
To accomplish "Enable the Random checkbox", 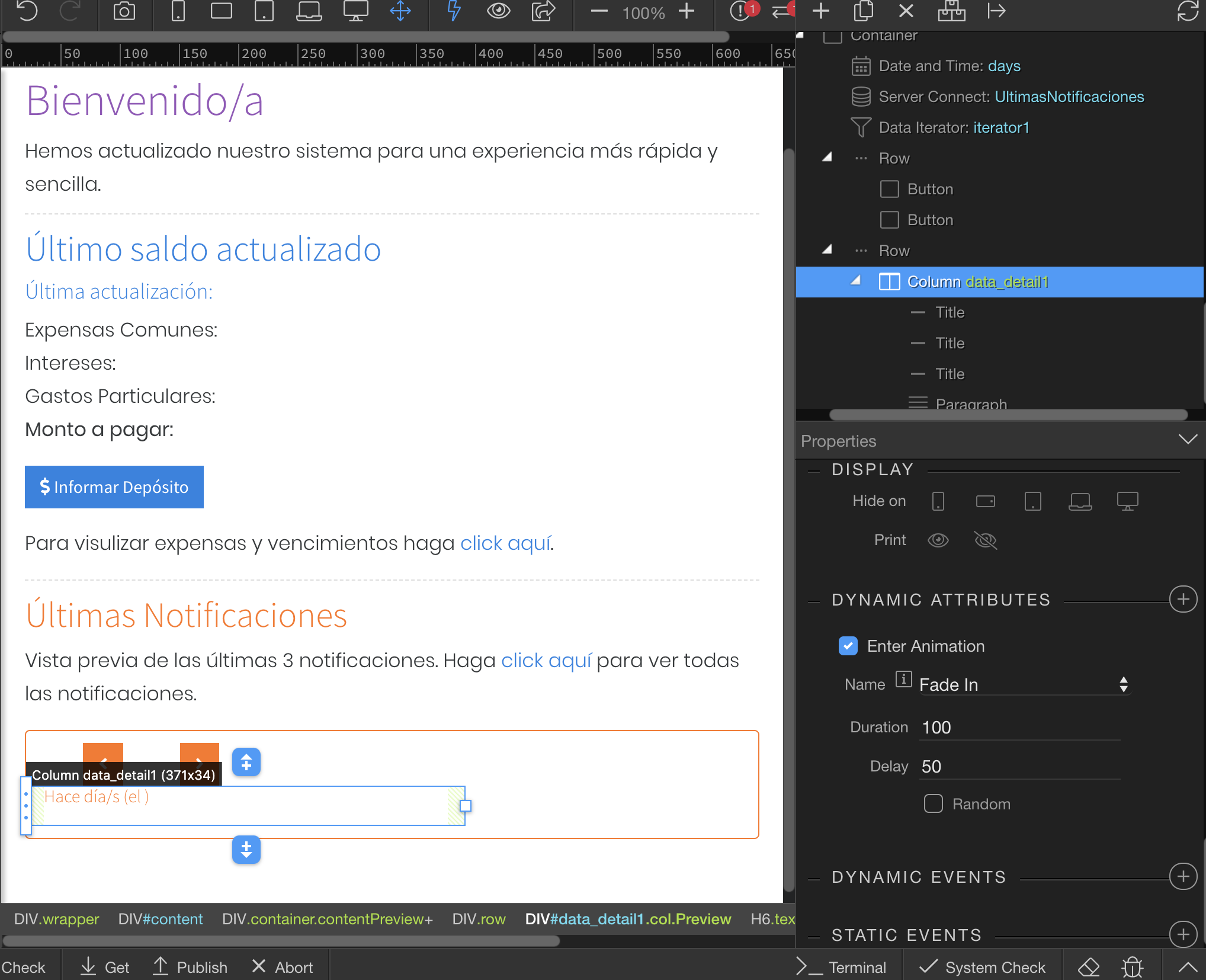I will click(x=933, y=803).
